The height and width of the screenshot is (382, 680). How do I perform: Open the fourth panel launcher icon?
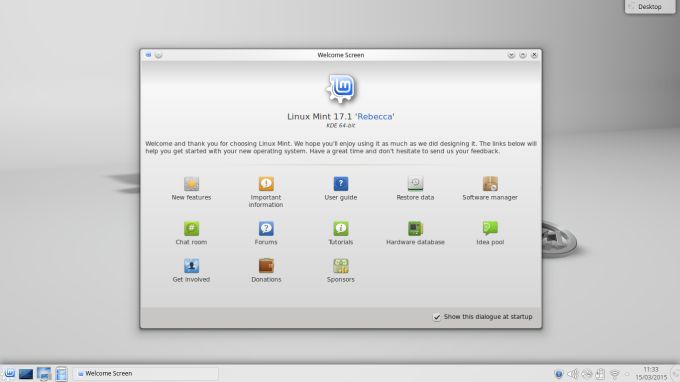click(x=62, y=374)
